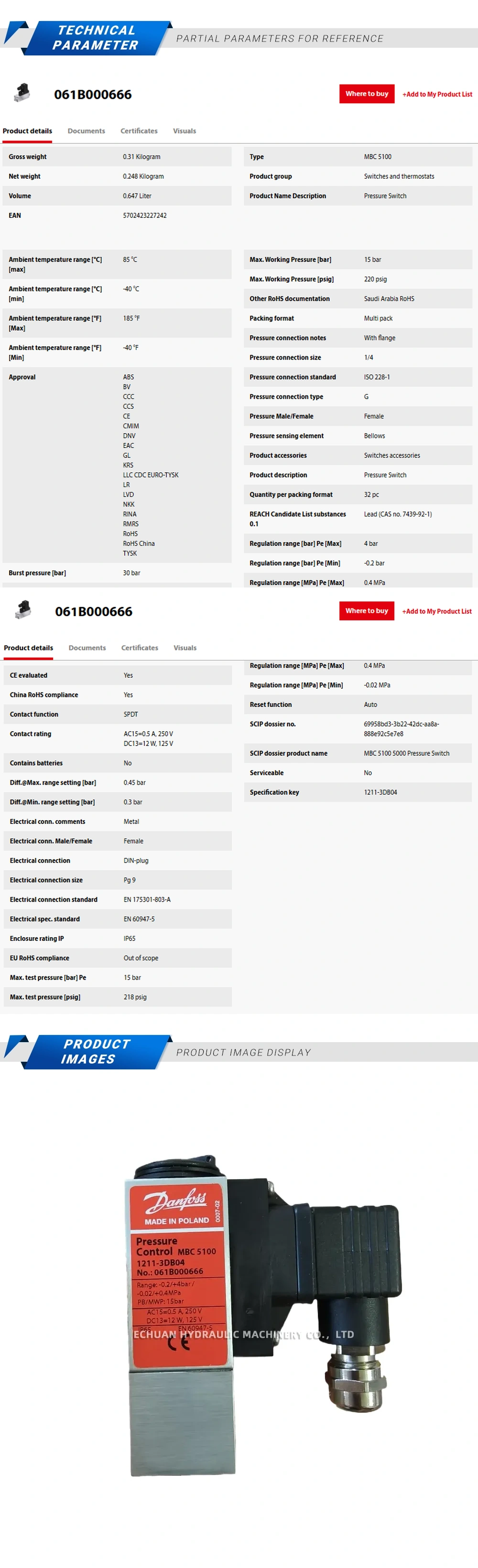Click the EAN number 5702423227242
This screenshot has height=1568, width=478.
(x=144, y=215)
